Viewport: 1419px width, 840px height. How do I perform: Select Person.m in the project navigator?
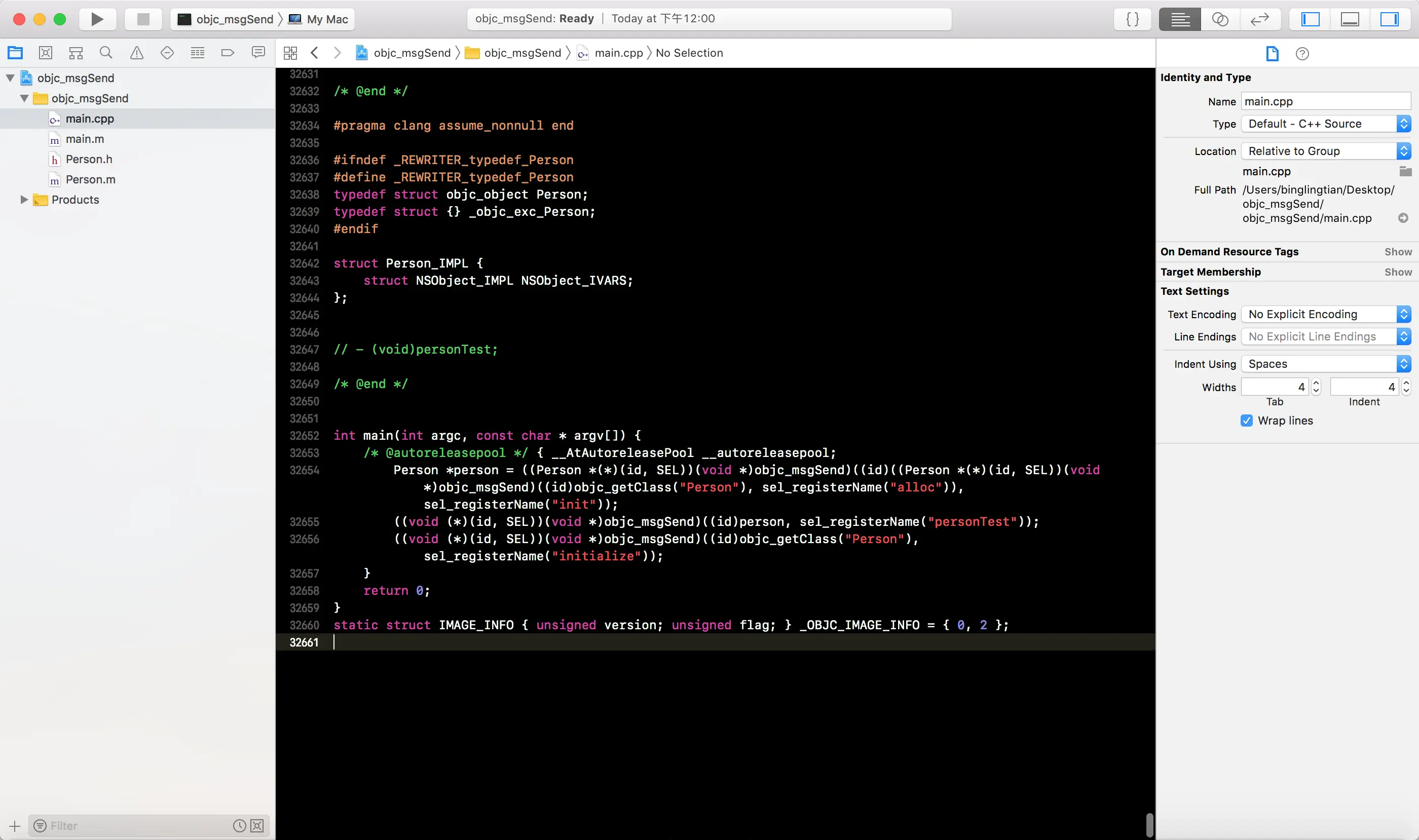click(x=90, y=179)
